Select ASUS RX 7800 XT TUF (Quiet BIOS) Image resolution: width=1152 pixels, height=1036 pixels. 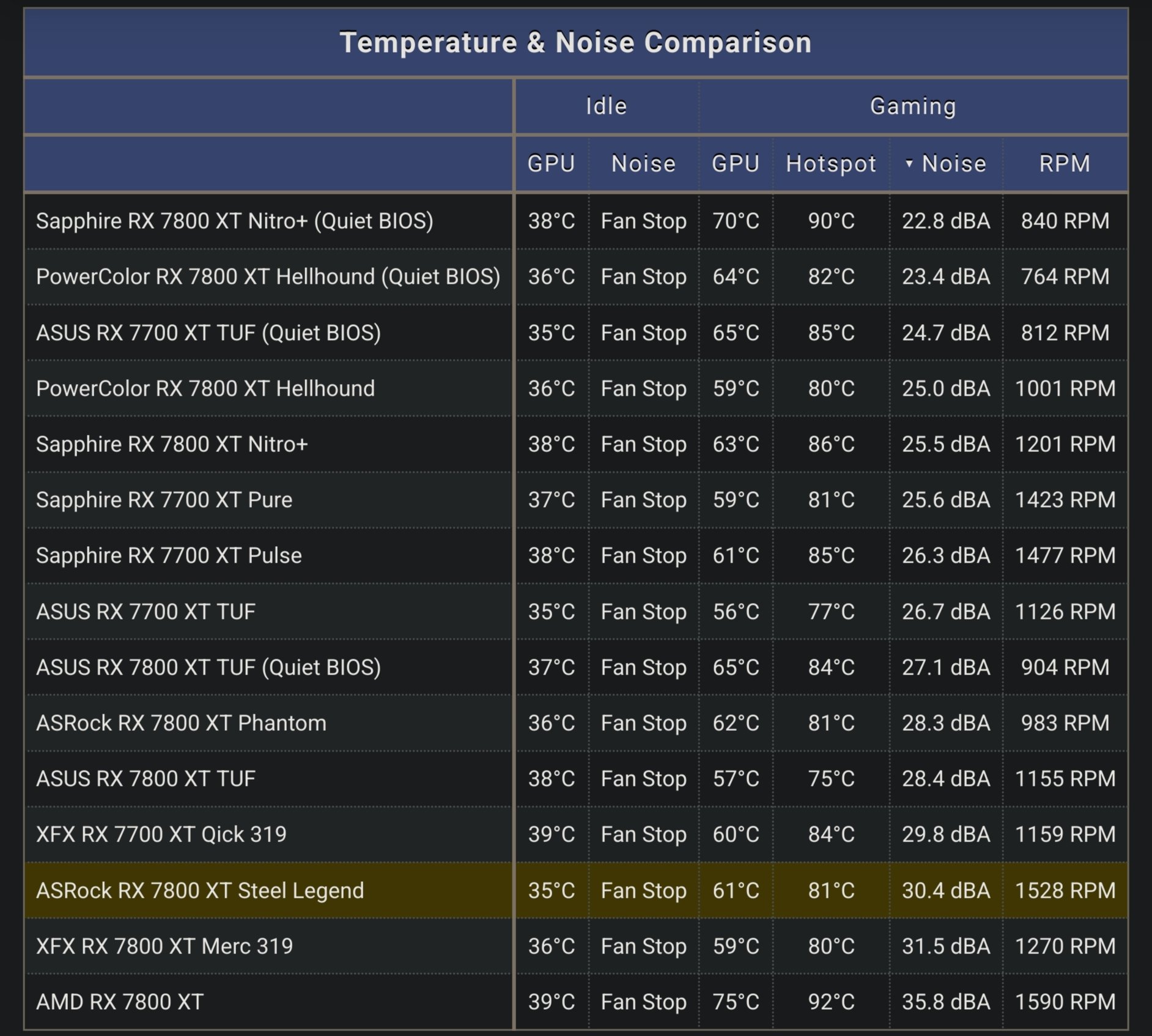tap(209, 667)
